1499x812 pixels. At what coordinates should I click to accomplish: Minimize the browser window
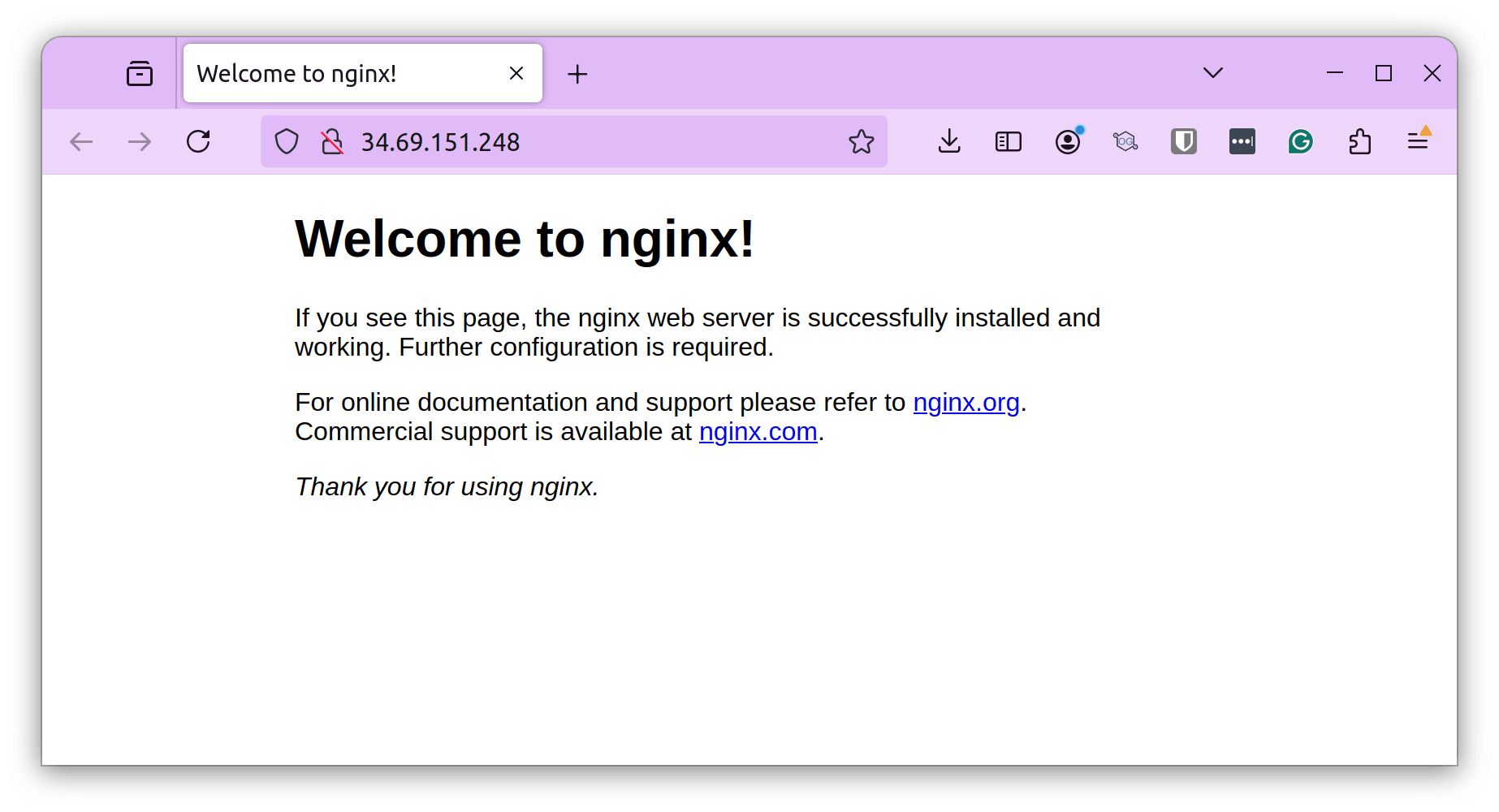click(1335, 73)
